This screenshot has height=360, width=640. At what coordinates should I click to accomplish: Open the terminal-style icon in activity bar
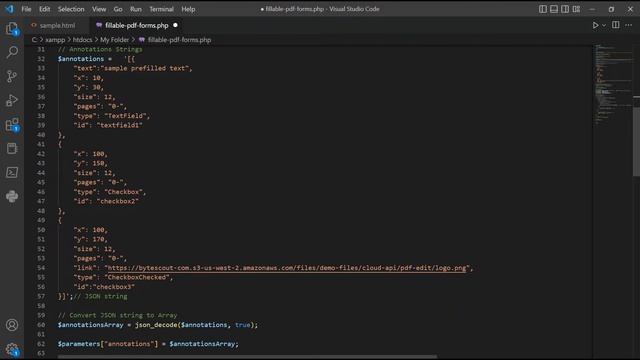point(12,172)
